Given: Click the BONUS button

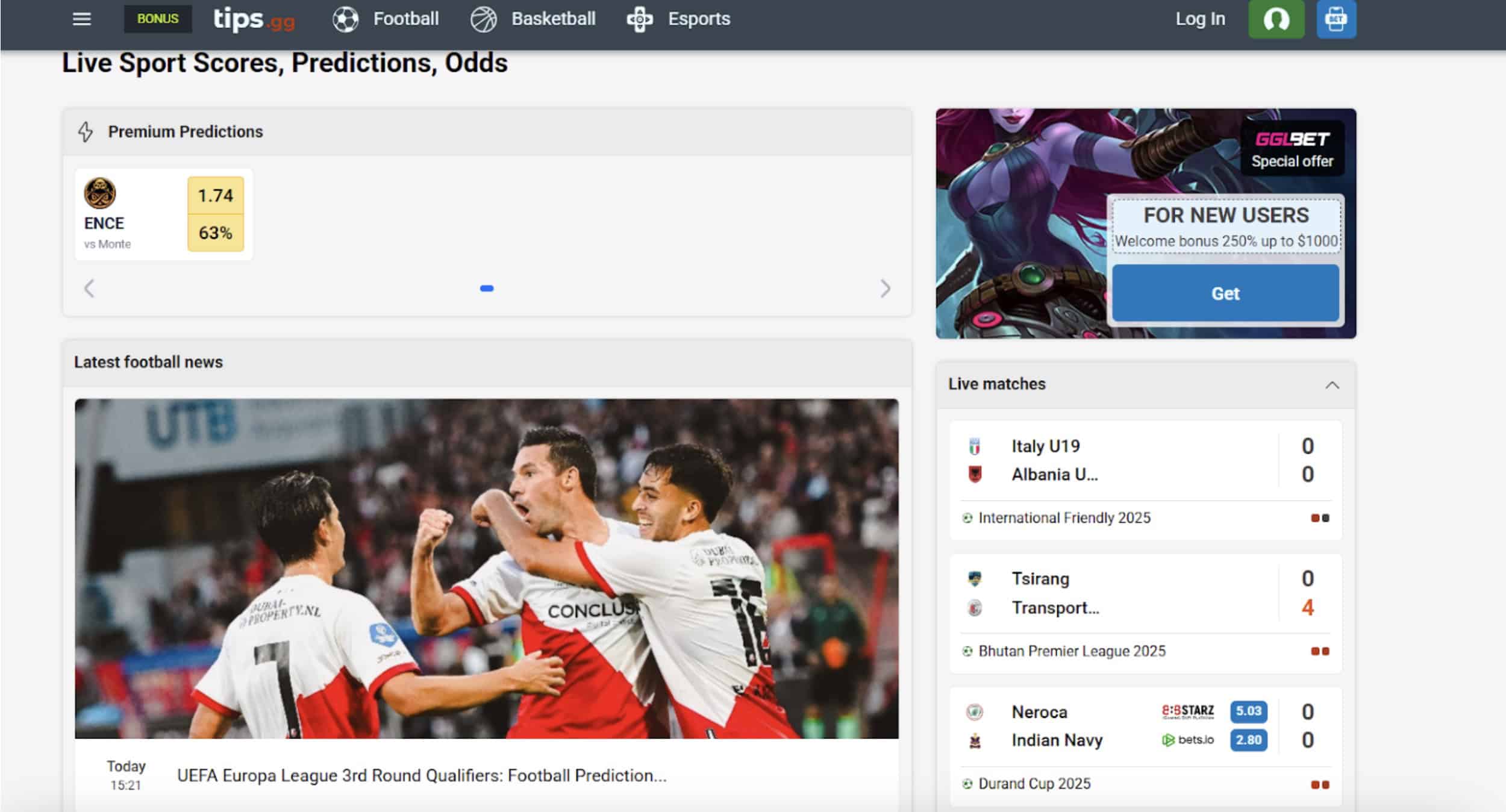Looking at the screenshot, I should click(x=158, y=19).
